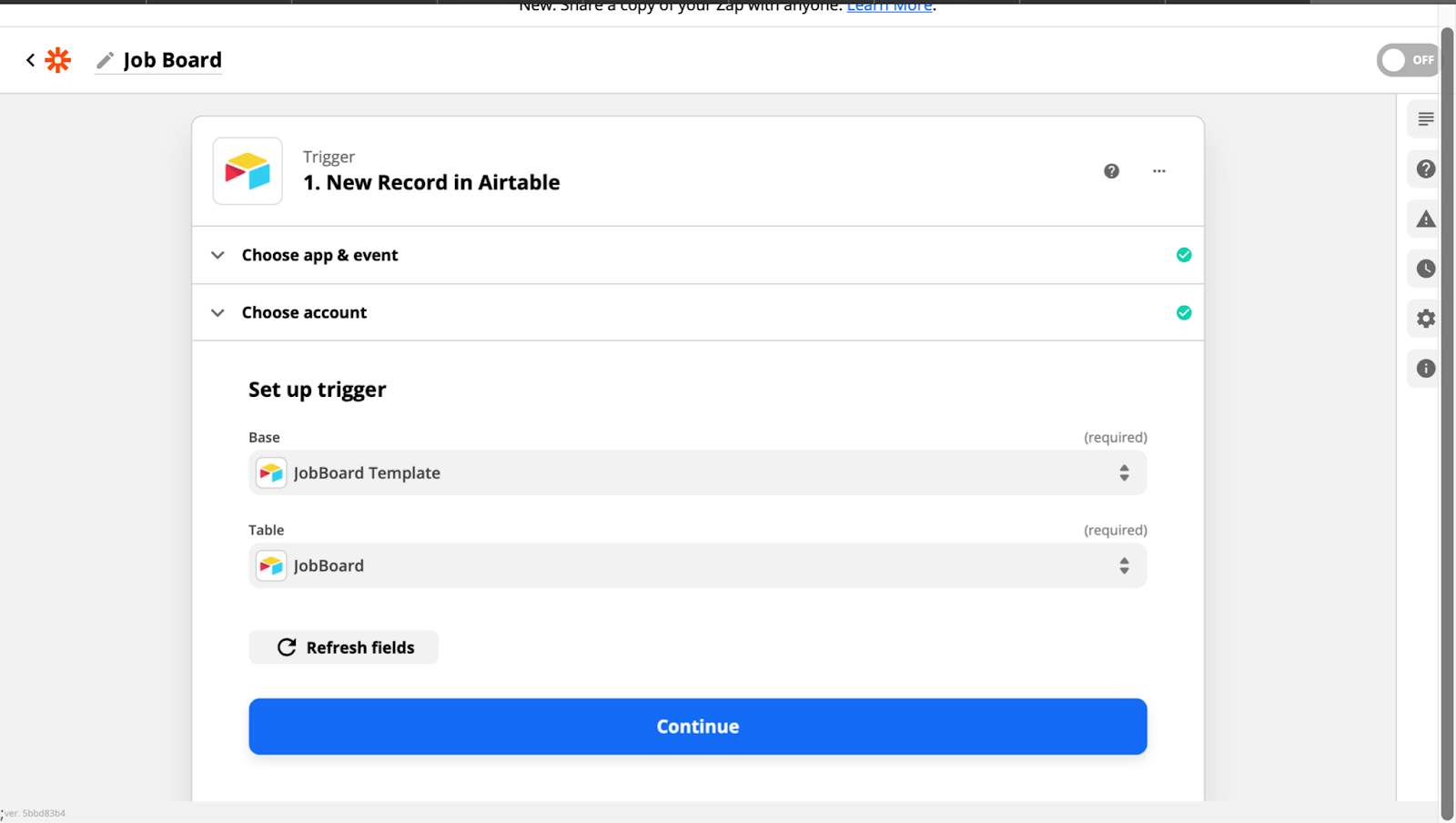Image resolution: width=1456 pixels, height=823 pixels.
Task: Open the sidebar warning triangle icon
Action: (1425, 218)
